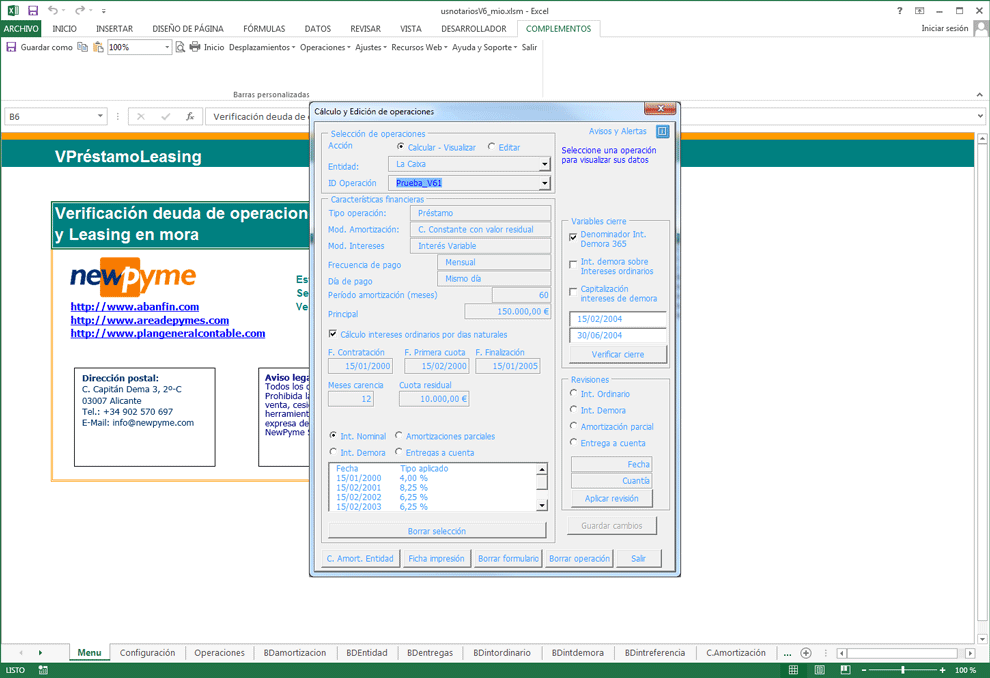Select the Amortizaciones parciales radio button
Image resolution: width=990 pixels, height=678 pixels.
click(x=398, y=436)
